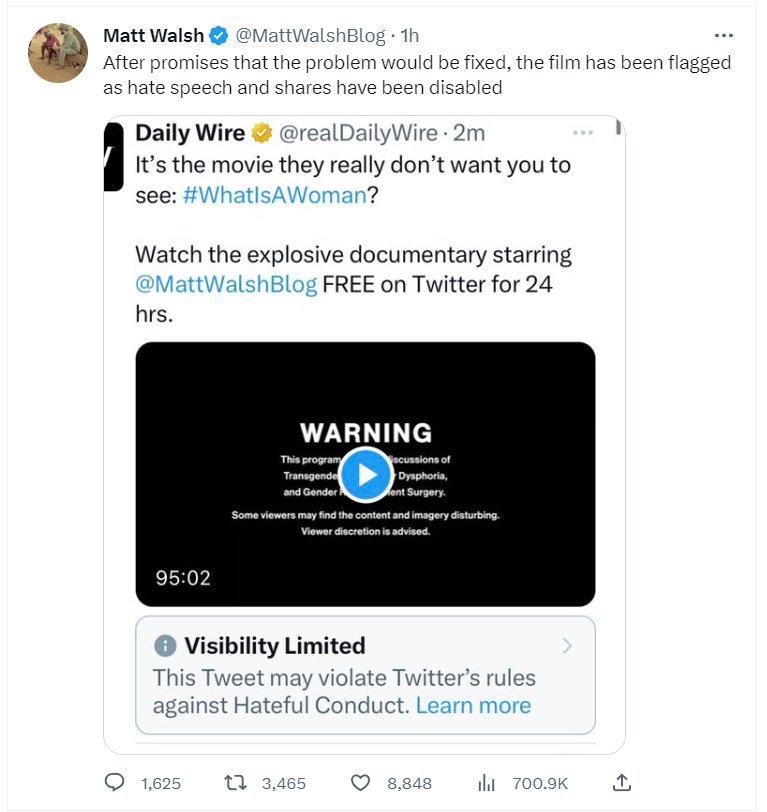Click the @realDailyWire handle
767x812 pixels.
(x=357, y=133)
